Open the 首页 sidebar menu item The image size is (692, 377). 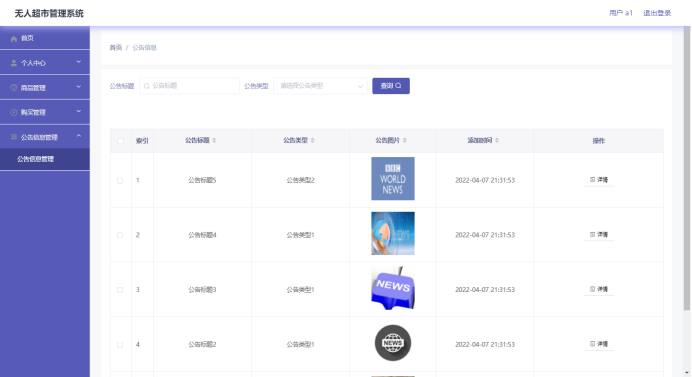(x=45, y=38)
